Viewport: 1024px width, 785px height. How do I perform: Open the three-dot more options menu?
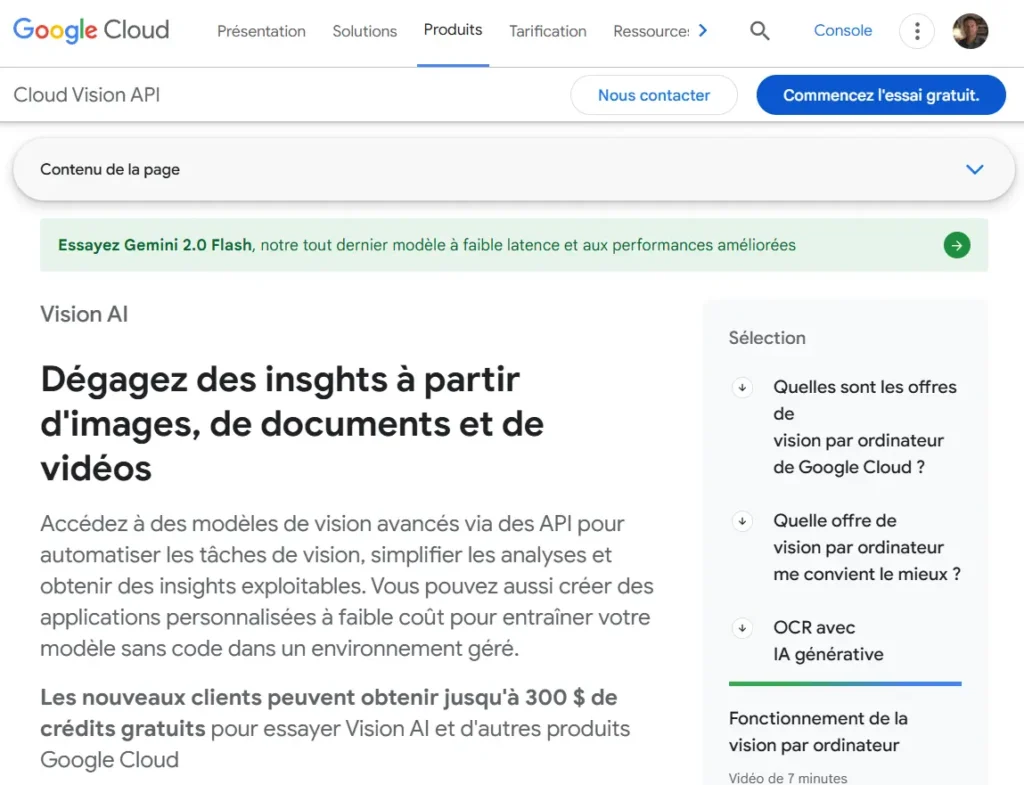point(917,31)
